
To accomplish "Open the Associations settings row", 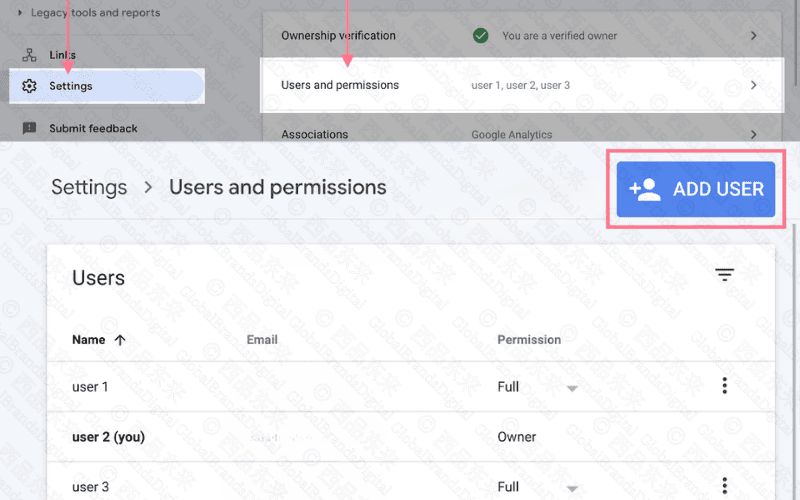I will click(520, 134).
